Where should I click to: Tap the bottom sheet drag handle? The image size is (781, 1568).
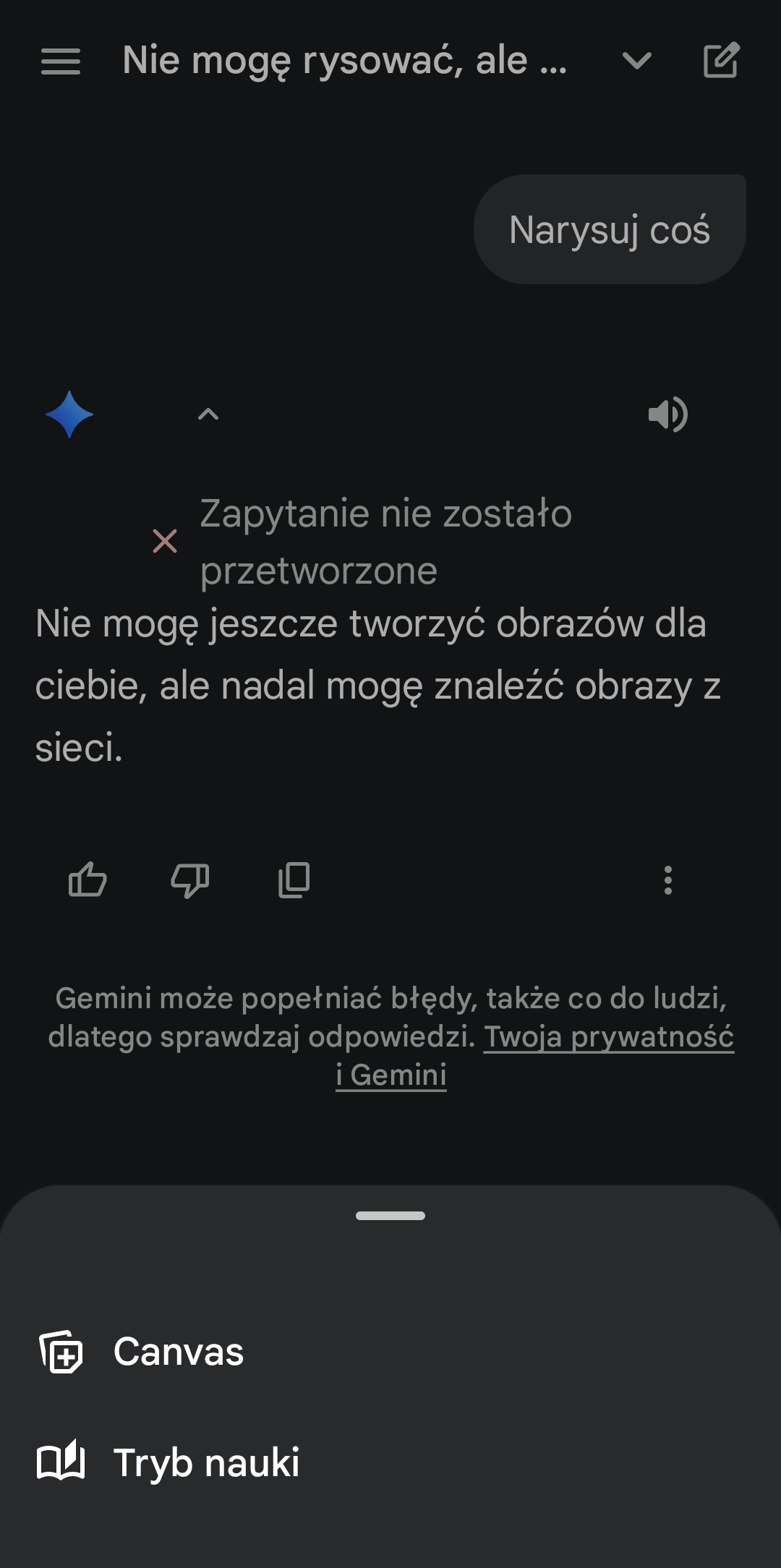tap(390, 1216)
